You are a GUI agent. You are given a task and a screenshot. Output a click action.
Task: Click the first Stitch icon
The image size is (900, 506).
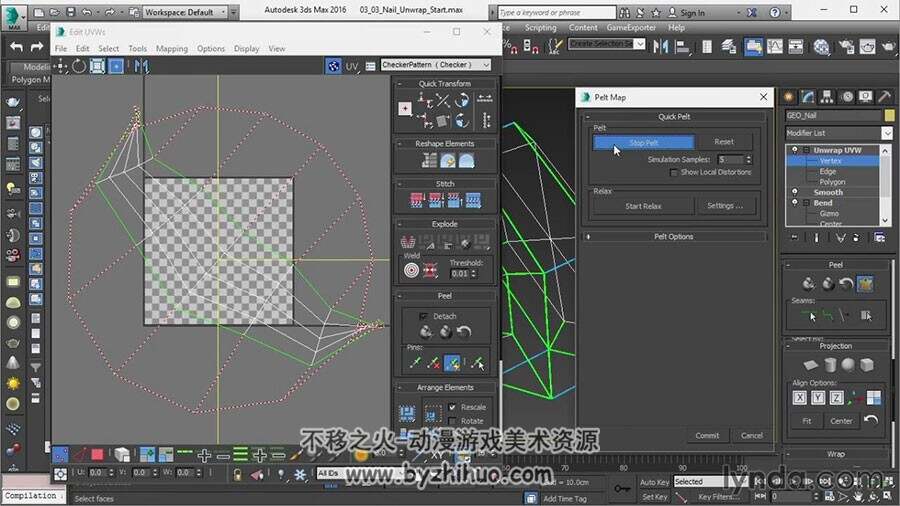(417, 200)
